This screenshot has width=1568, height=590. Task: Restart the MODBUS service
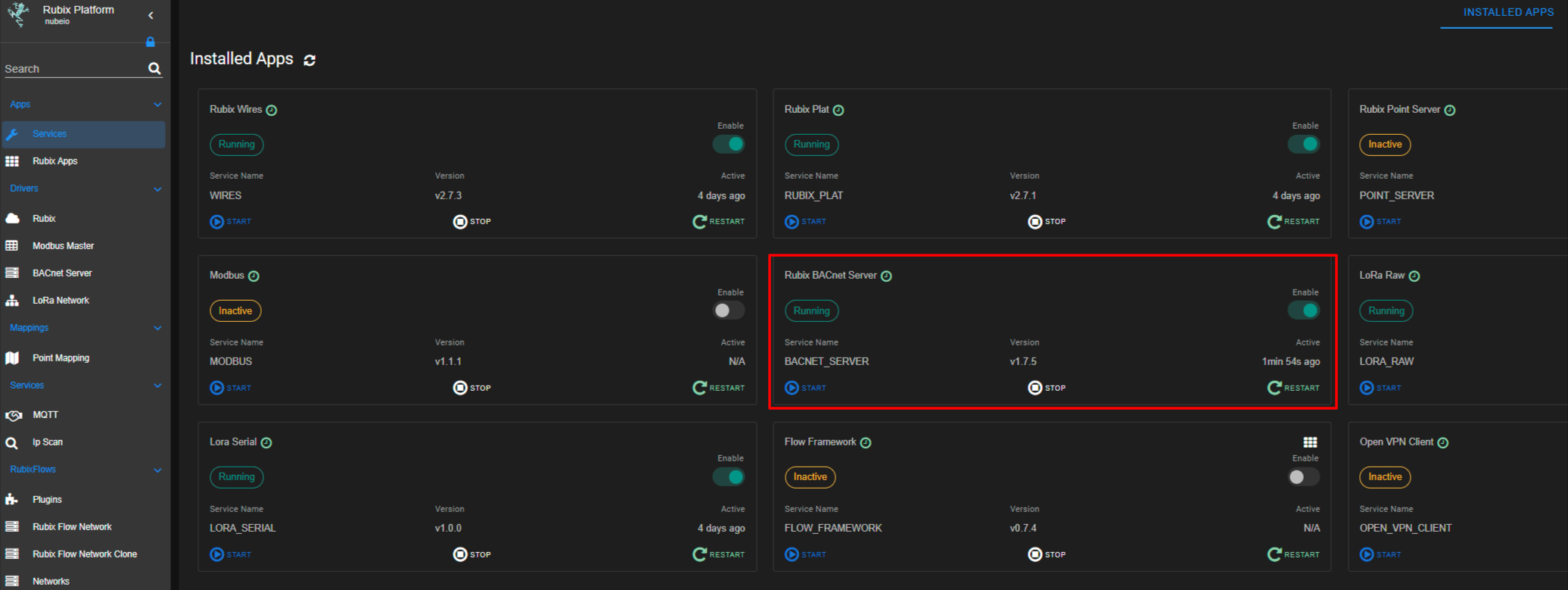pos(719,388)
